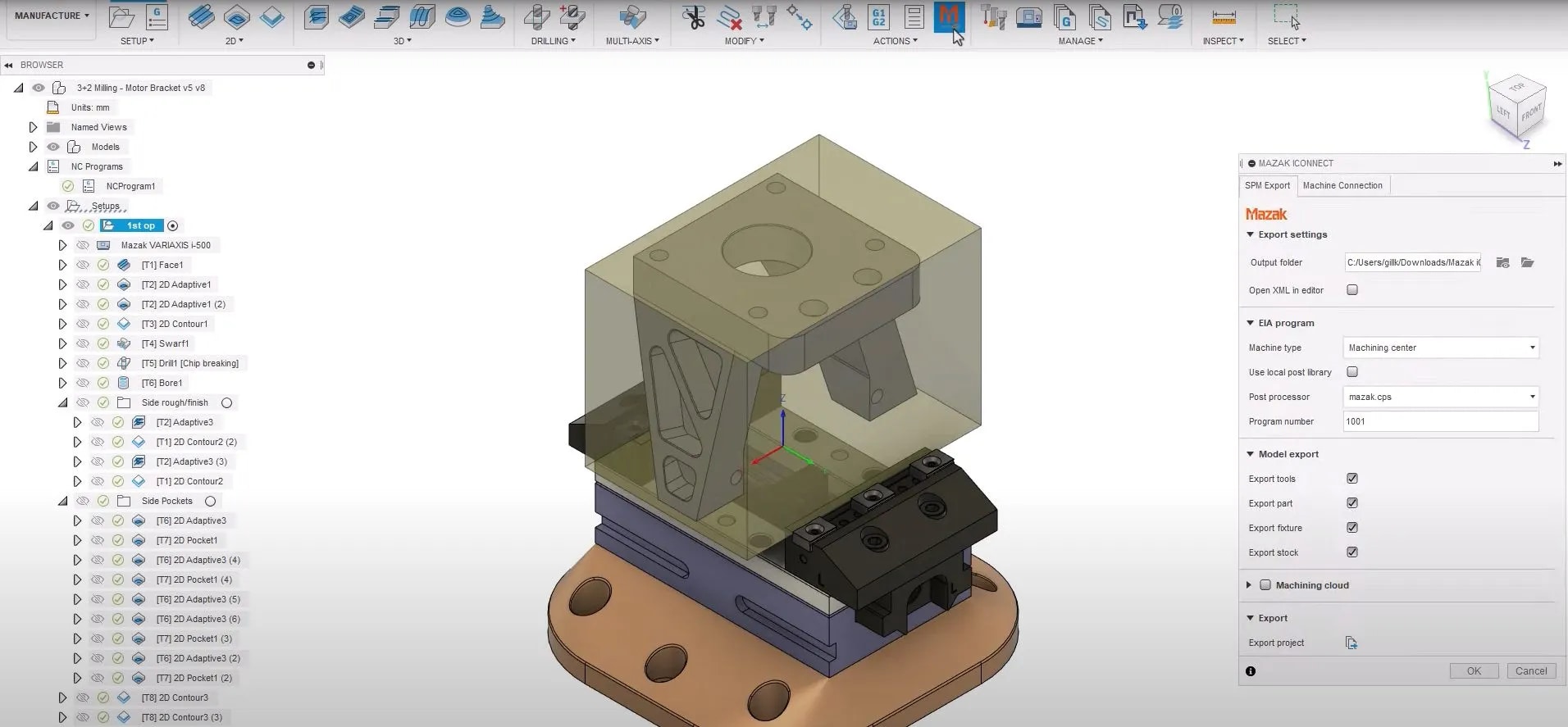Expand the Named Views tree node

(x=33, y=127)
